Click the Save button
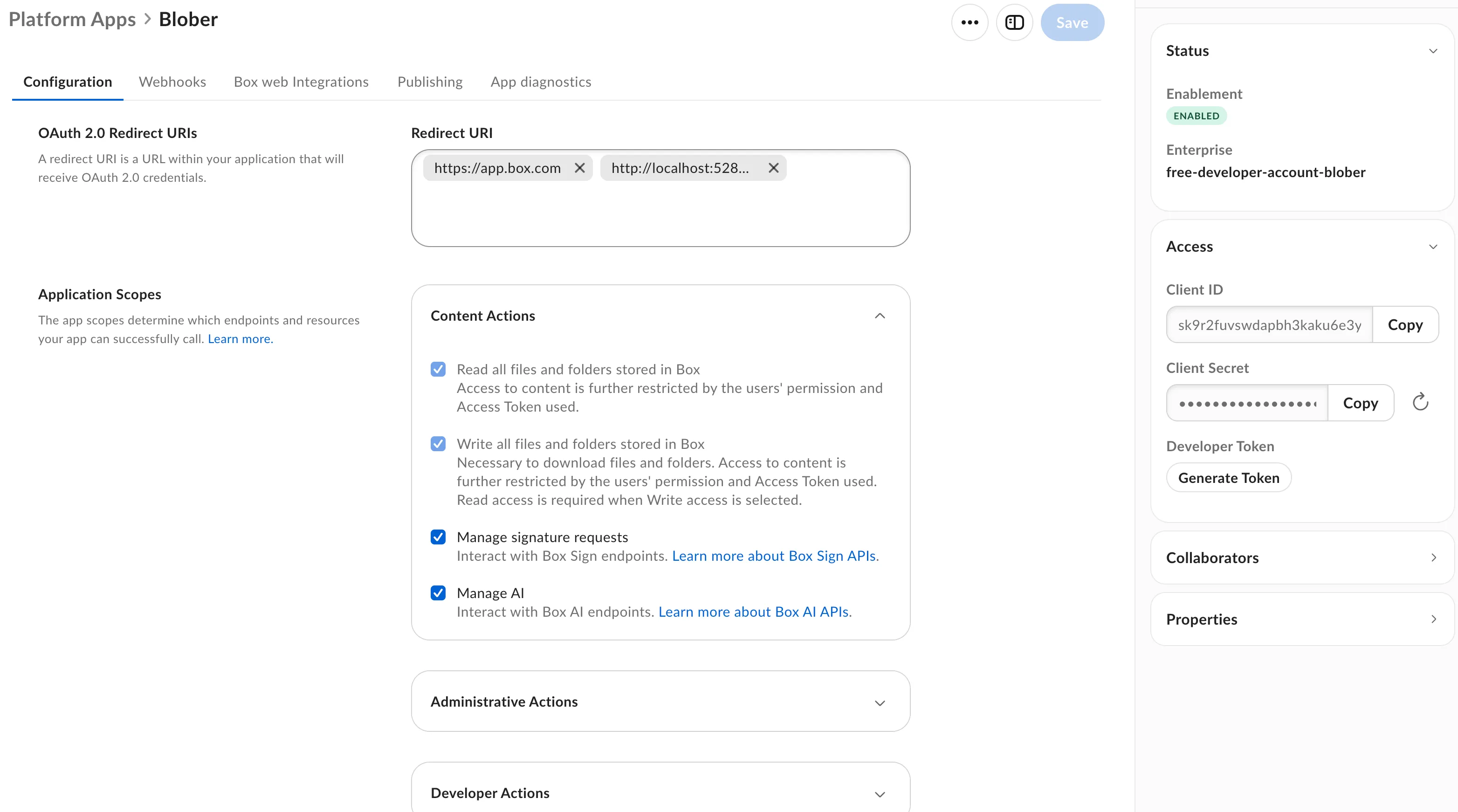Screen dimensions: 1458x812 point(1072,23)
